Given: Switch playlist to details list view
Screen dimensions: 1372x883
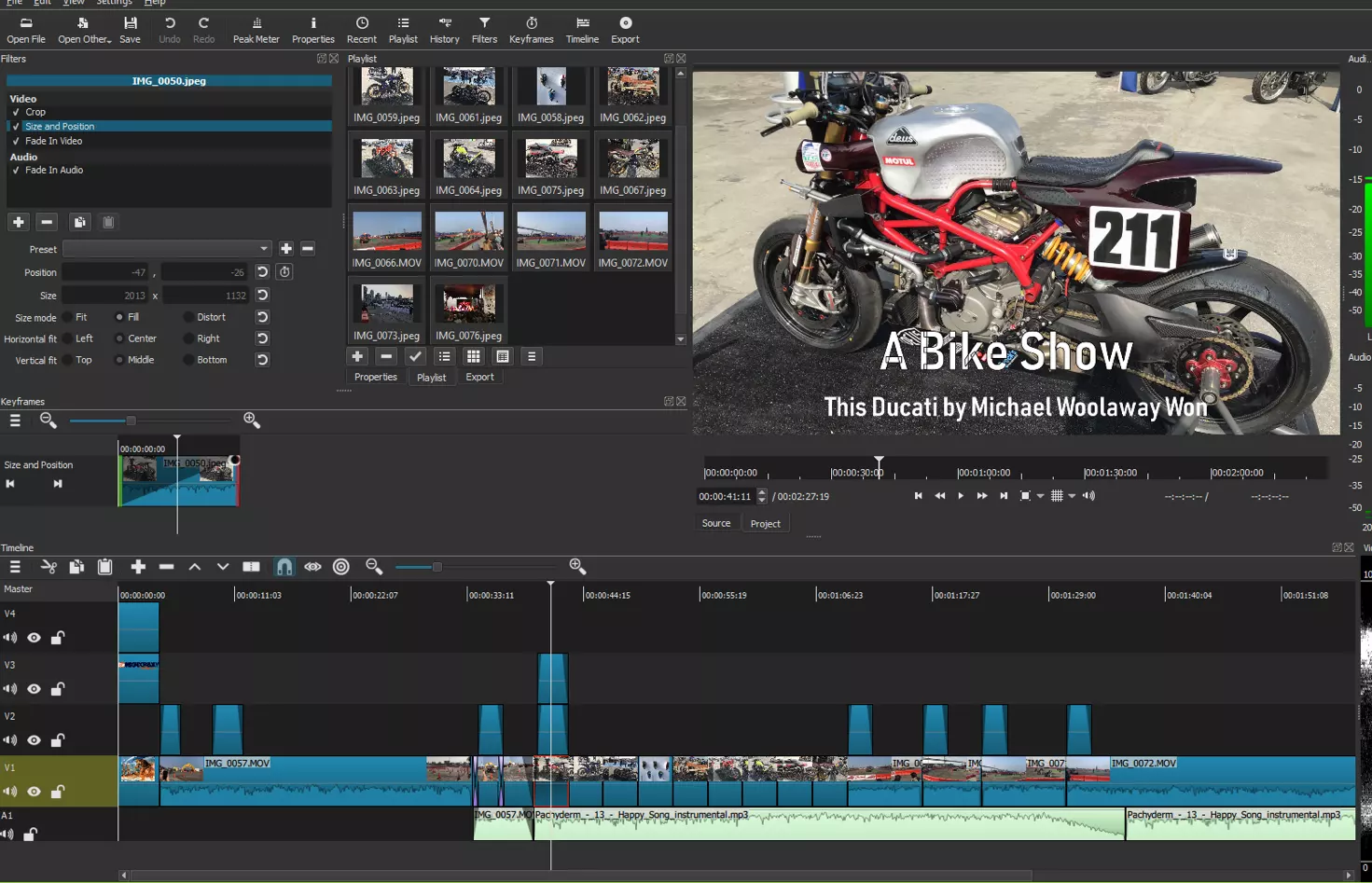Looking at the screenshot, I should click(445, 356).
